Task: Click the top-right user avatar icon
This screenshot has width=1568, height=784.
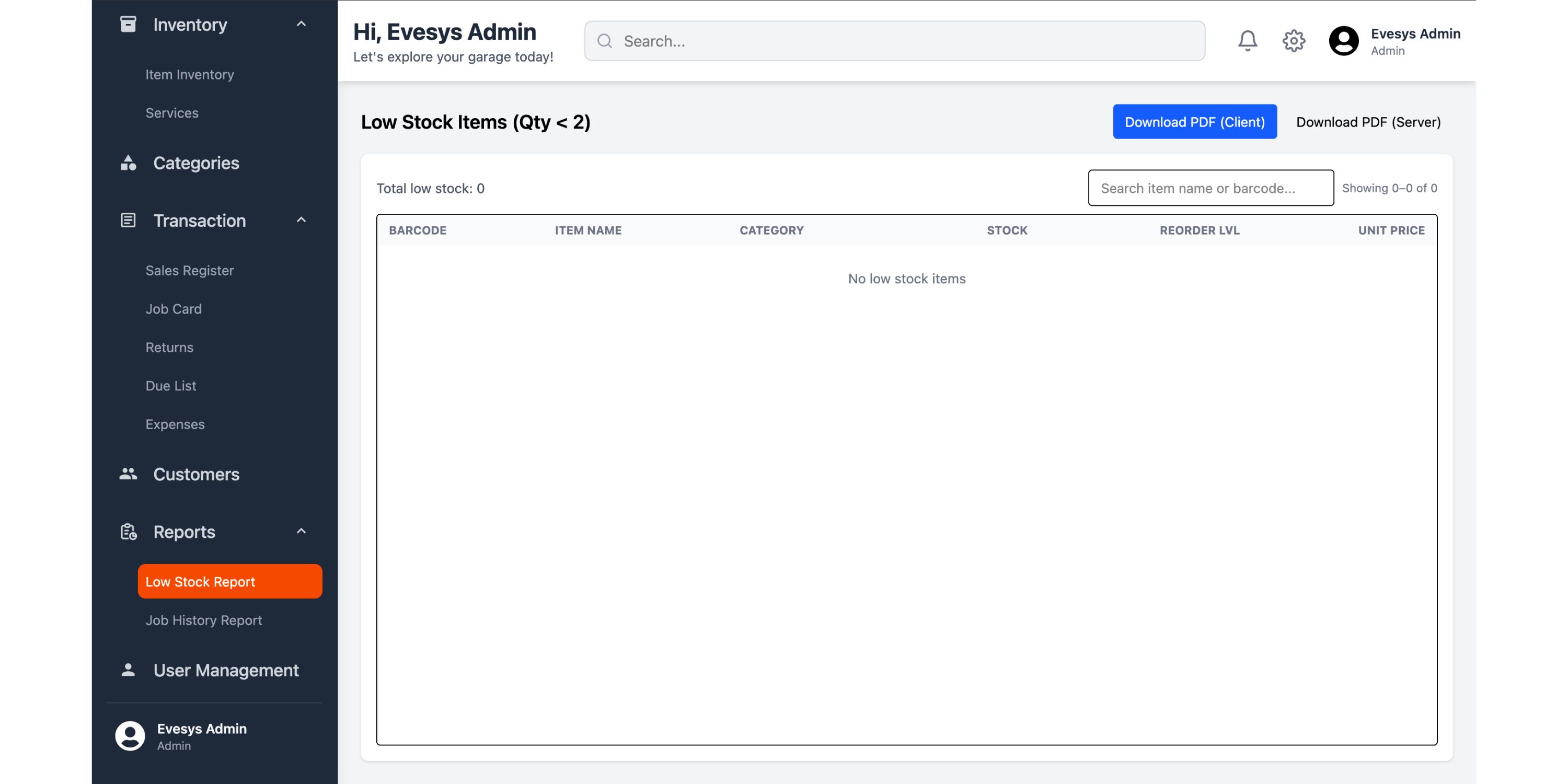Action: point(1343,41)
